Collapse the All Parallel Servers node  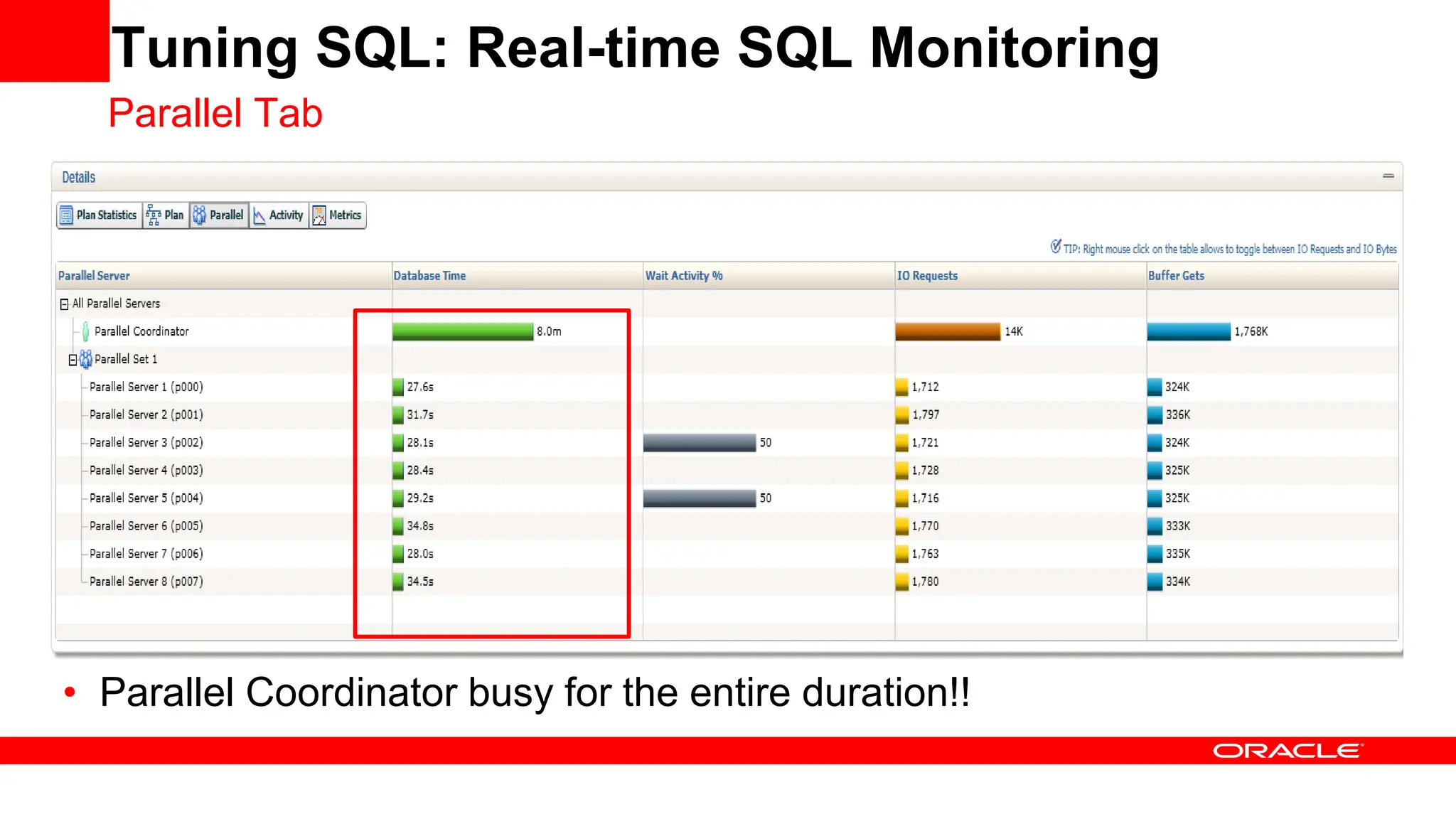click(64, 304)
